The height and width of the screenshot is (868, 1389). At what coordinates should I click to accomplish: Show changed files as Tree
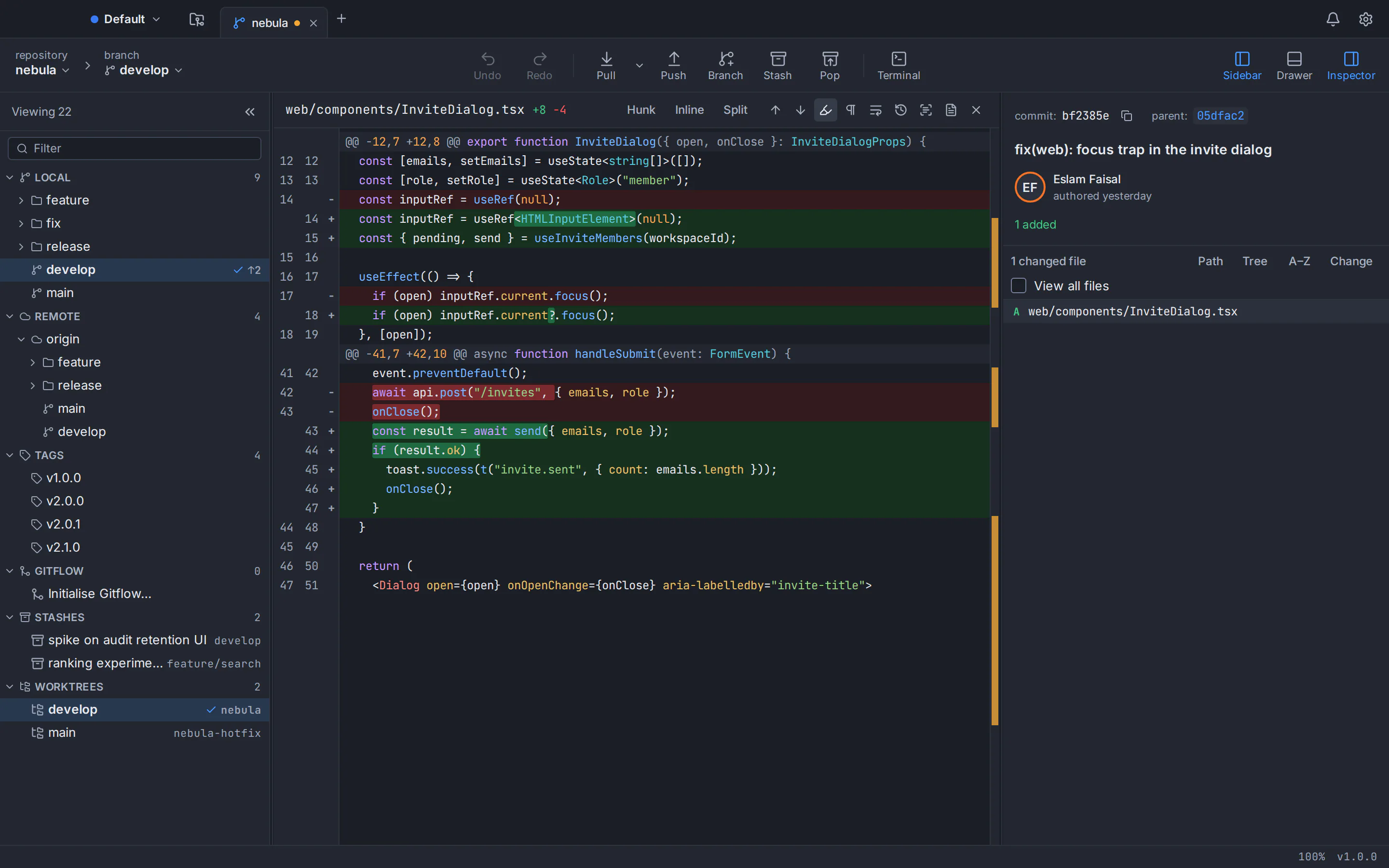1255,261
